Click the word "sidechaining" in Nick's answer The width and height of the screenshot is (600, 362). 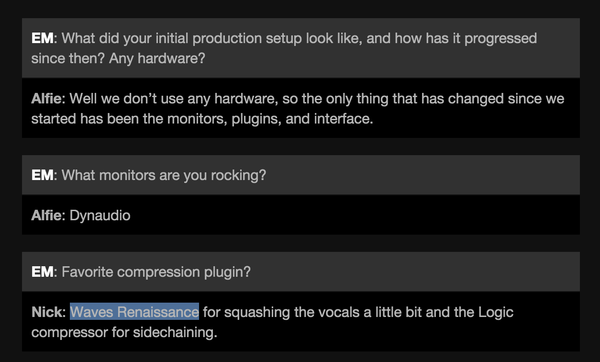pos(173,332)
